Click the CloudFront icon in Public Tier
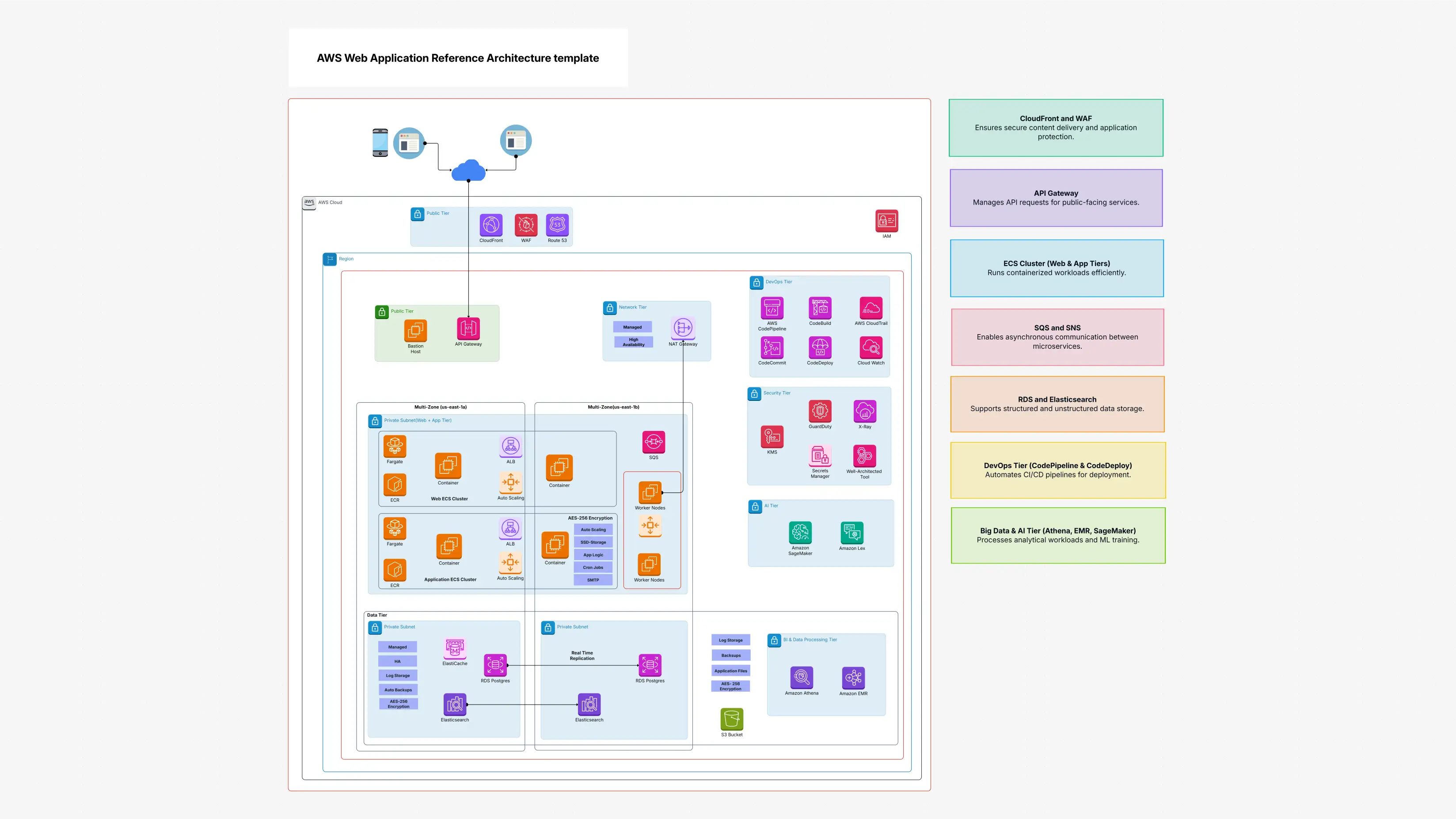 490,225
